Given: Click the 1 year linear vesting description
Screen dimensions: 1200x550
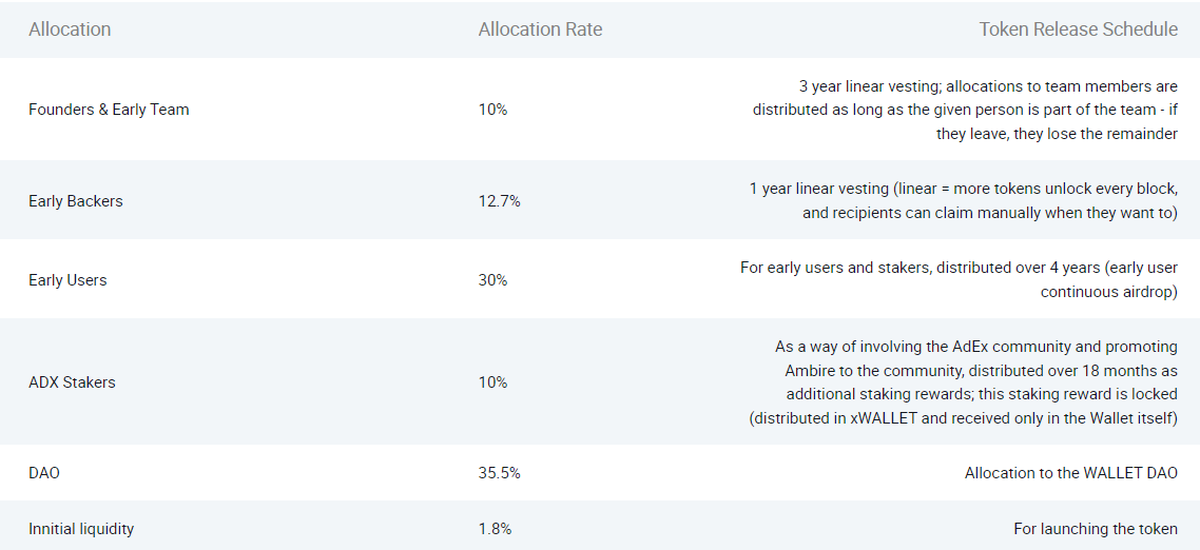Looking at the screenshot, I should (963, 200).
